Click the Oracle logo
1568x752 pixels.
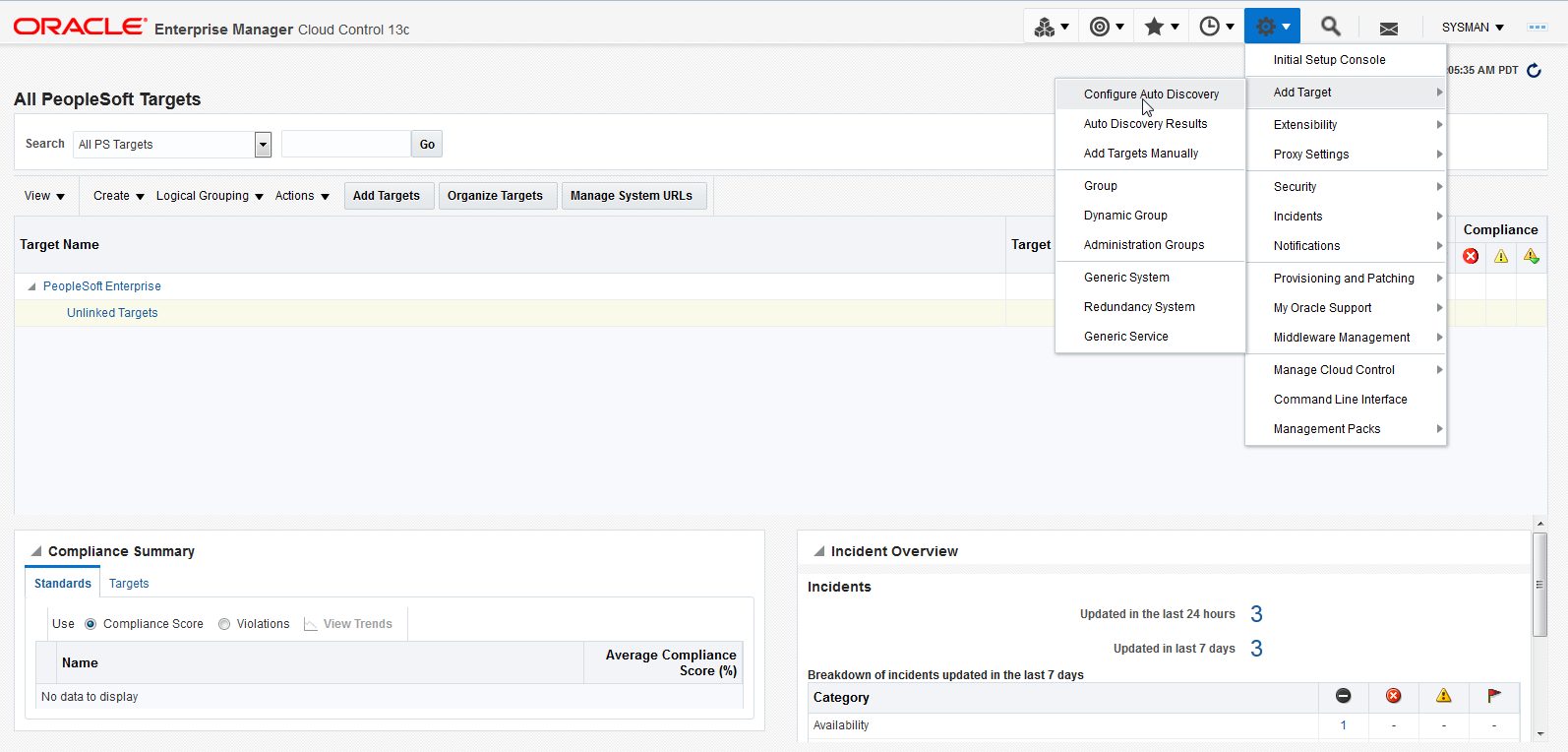point(80,27)
